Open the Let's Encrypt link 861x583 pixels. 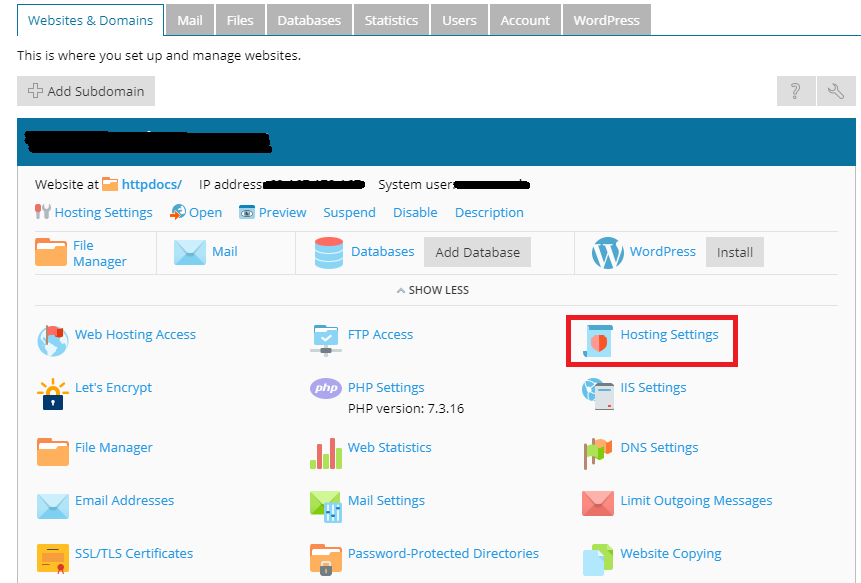pos(113,388)
